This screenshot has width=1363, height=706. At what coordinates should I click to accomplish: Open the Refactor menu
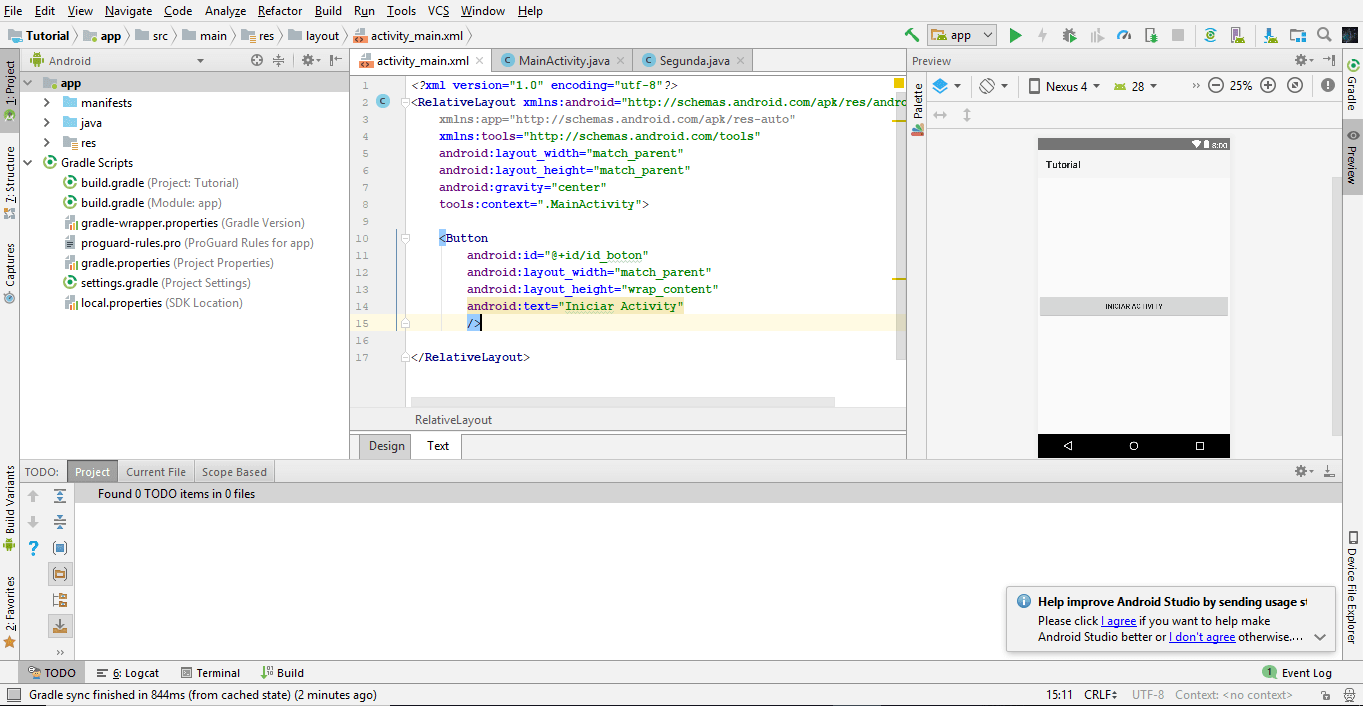(x=279, y=11)
